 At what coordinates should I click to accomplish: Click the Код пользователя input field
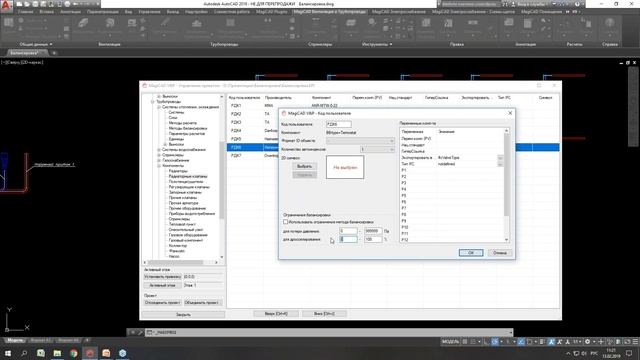(338, 124)
